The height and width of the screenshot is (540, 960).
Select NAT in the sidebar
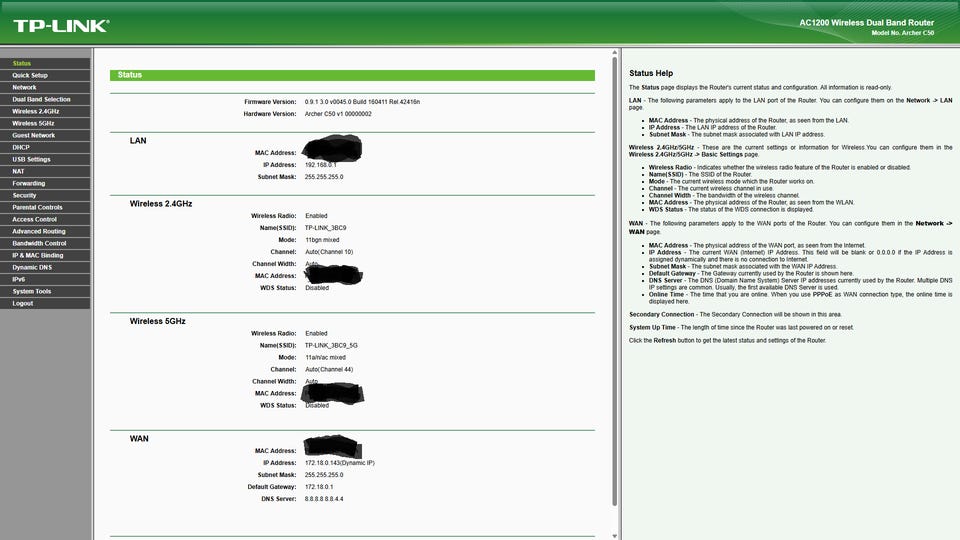45,171
